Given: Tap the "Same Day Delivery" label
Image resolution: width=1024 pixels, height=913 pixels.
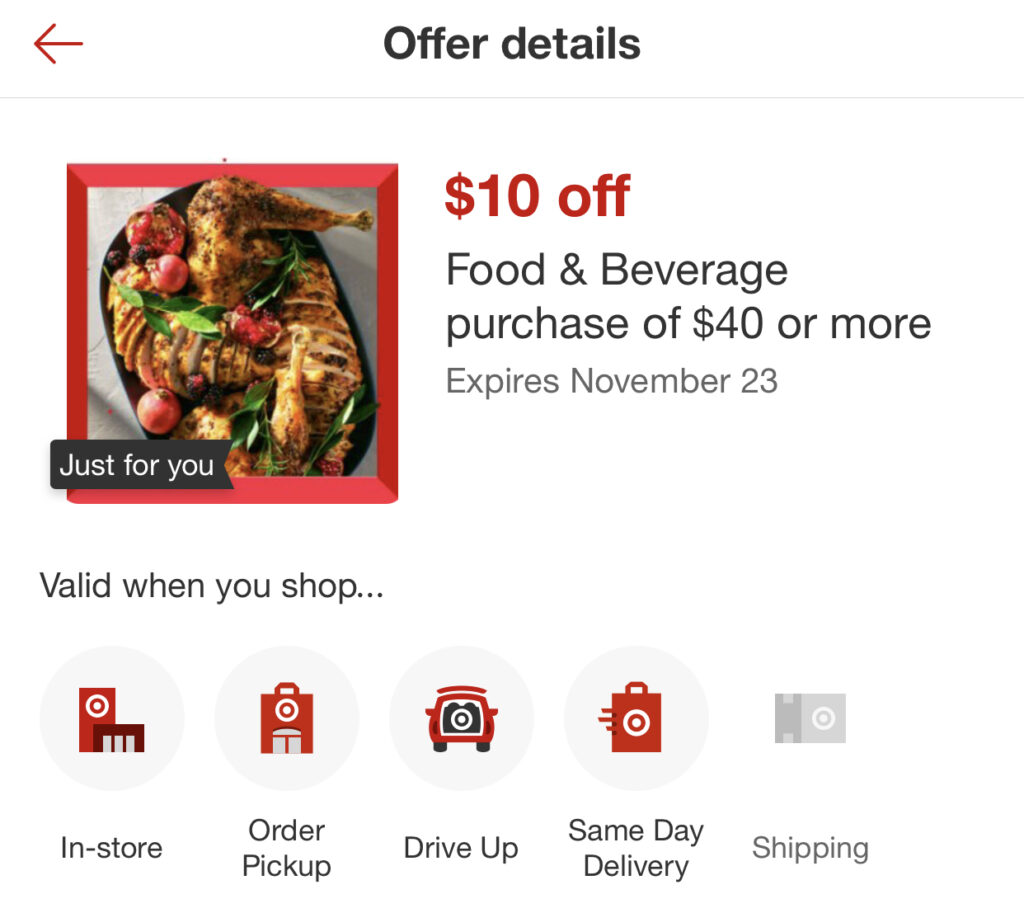Looking at the screenshot, I should pyautogui.click(x=636, y=848).
